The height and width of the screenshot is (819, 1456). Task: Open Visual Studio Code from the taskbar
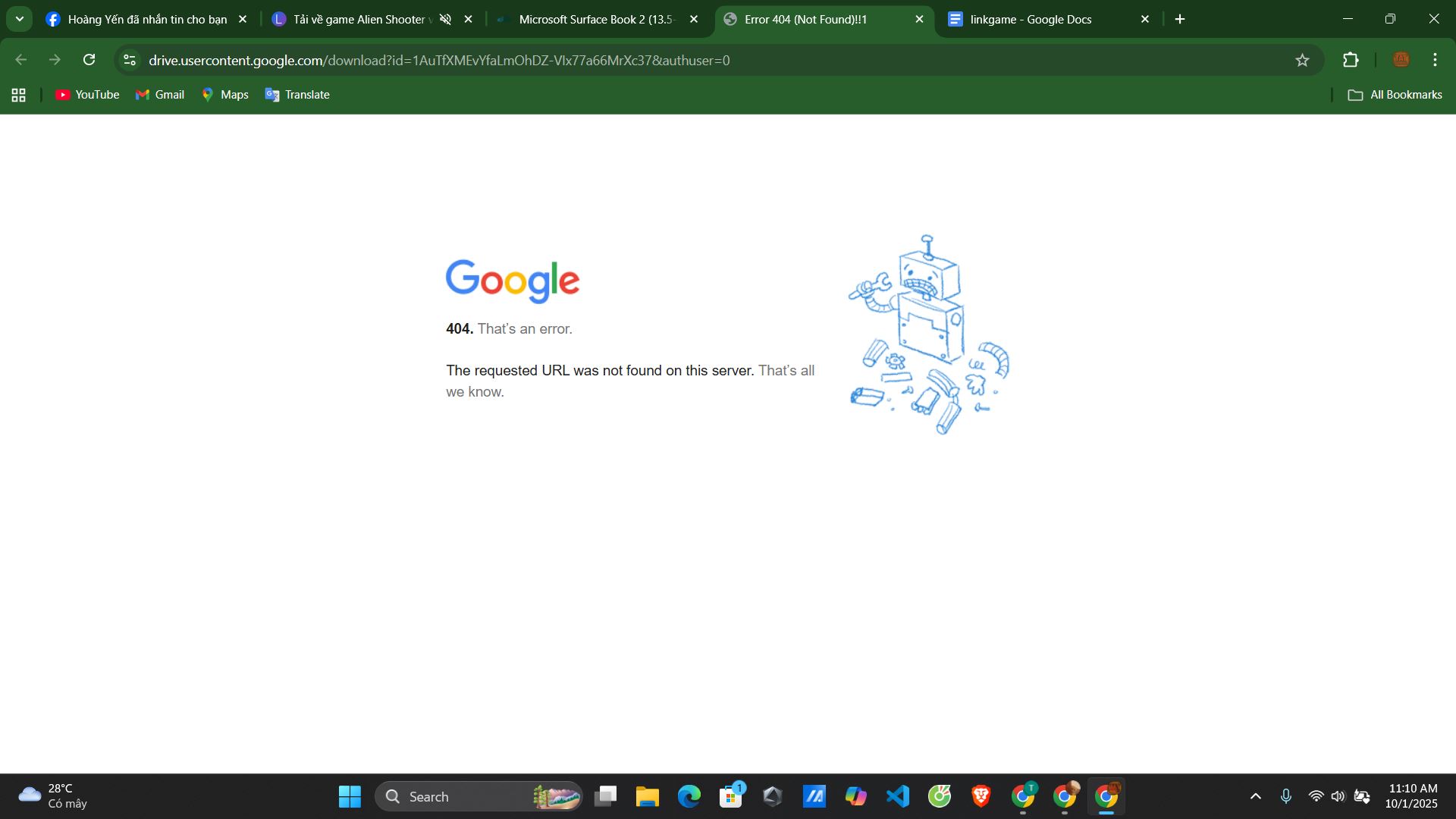pyautogui.click(x=898, y=796)
